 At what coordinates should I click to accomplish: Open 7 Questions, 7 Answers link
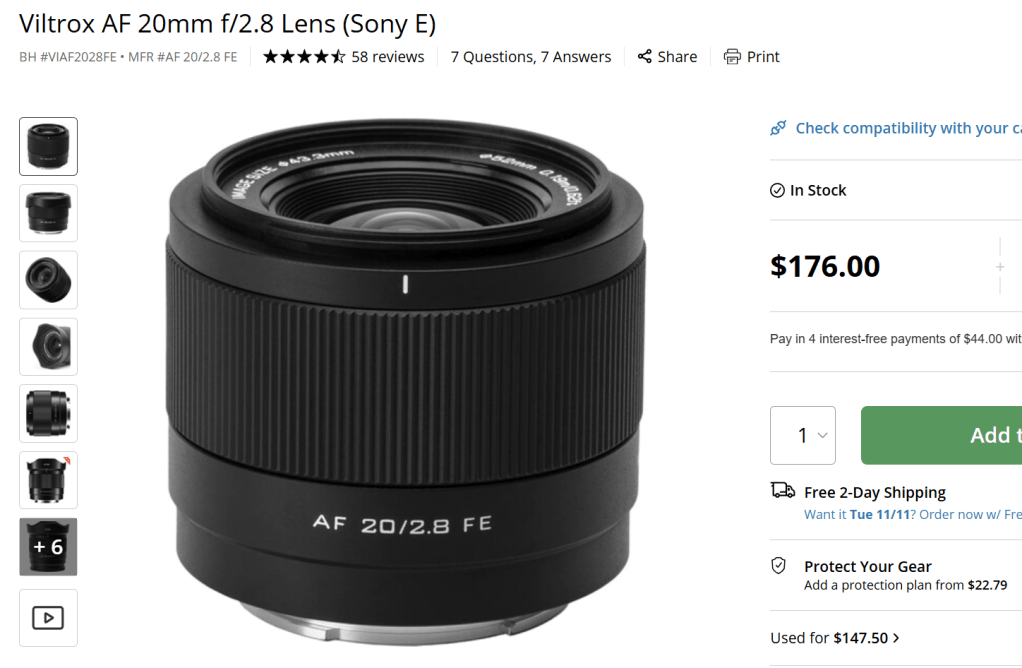point(530,57)
